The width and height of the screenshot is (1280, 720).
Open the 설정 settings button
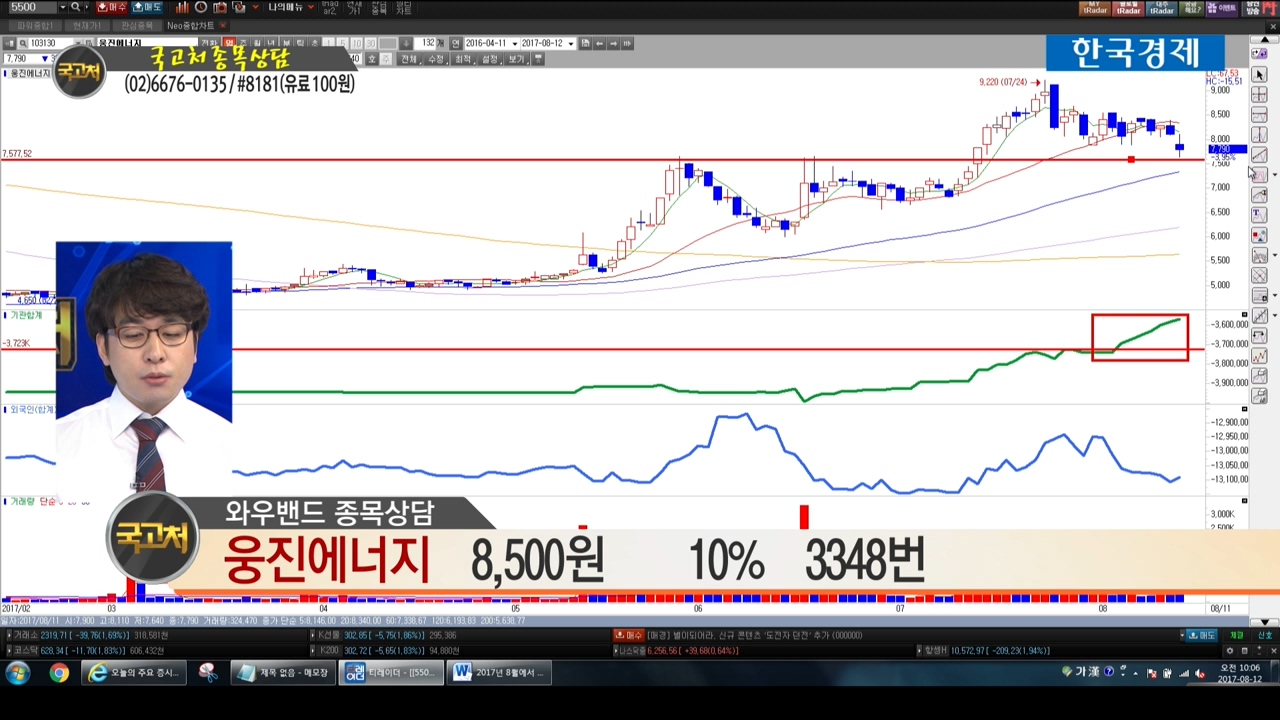pyautogui.click(x=490, y=59)
